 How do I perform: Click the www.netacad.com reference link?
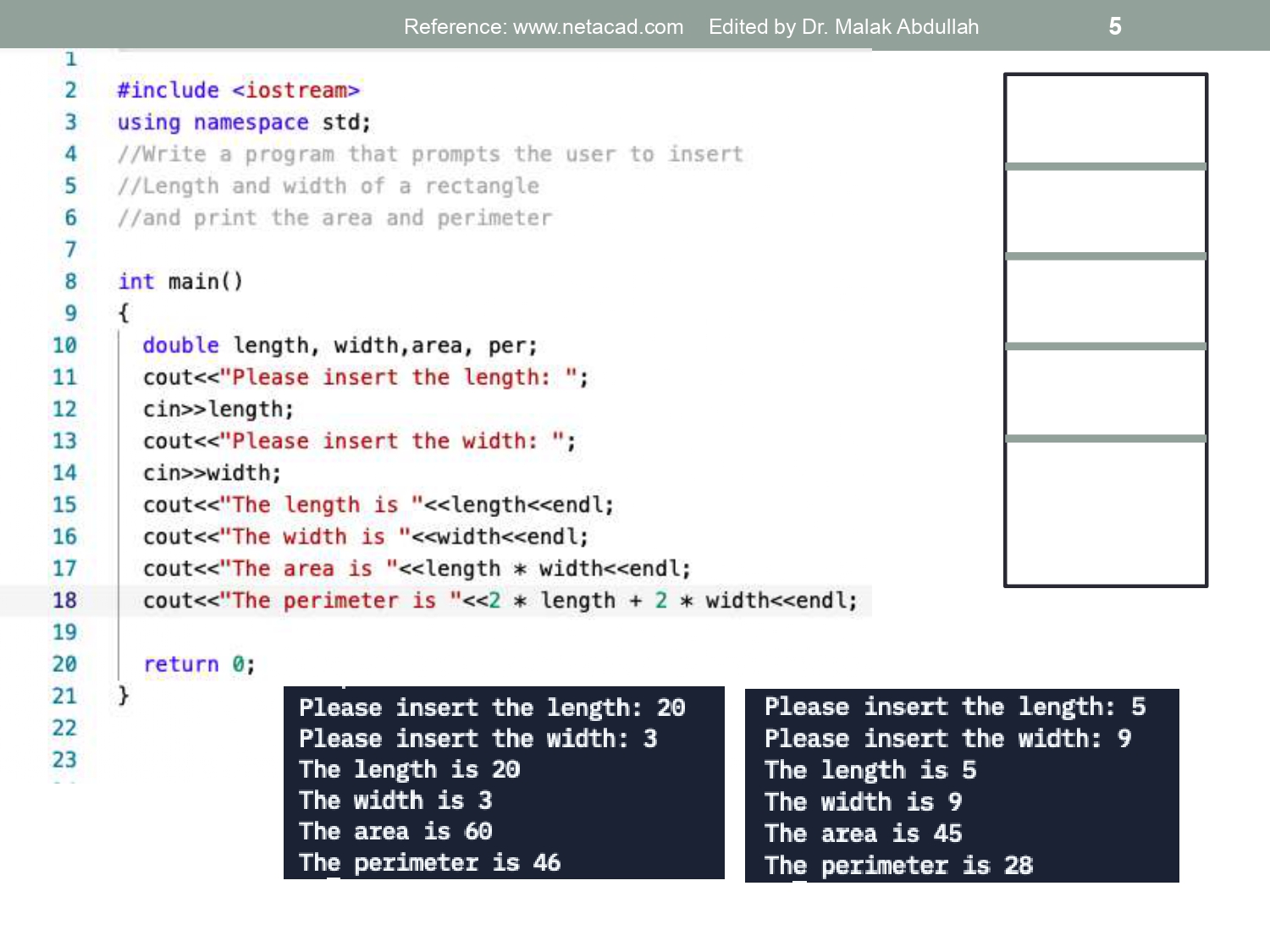click(x=598, y=27)
